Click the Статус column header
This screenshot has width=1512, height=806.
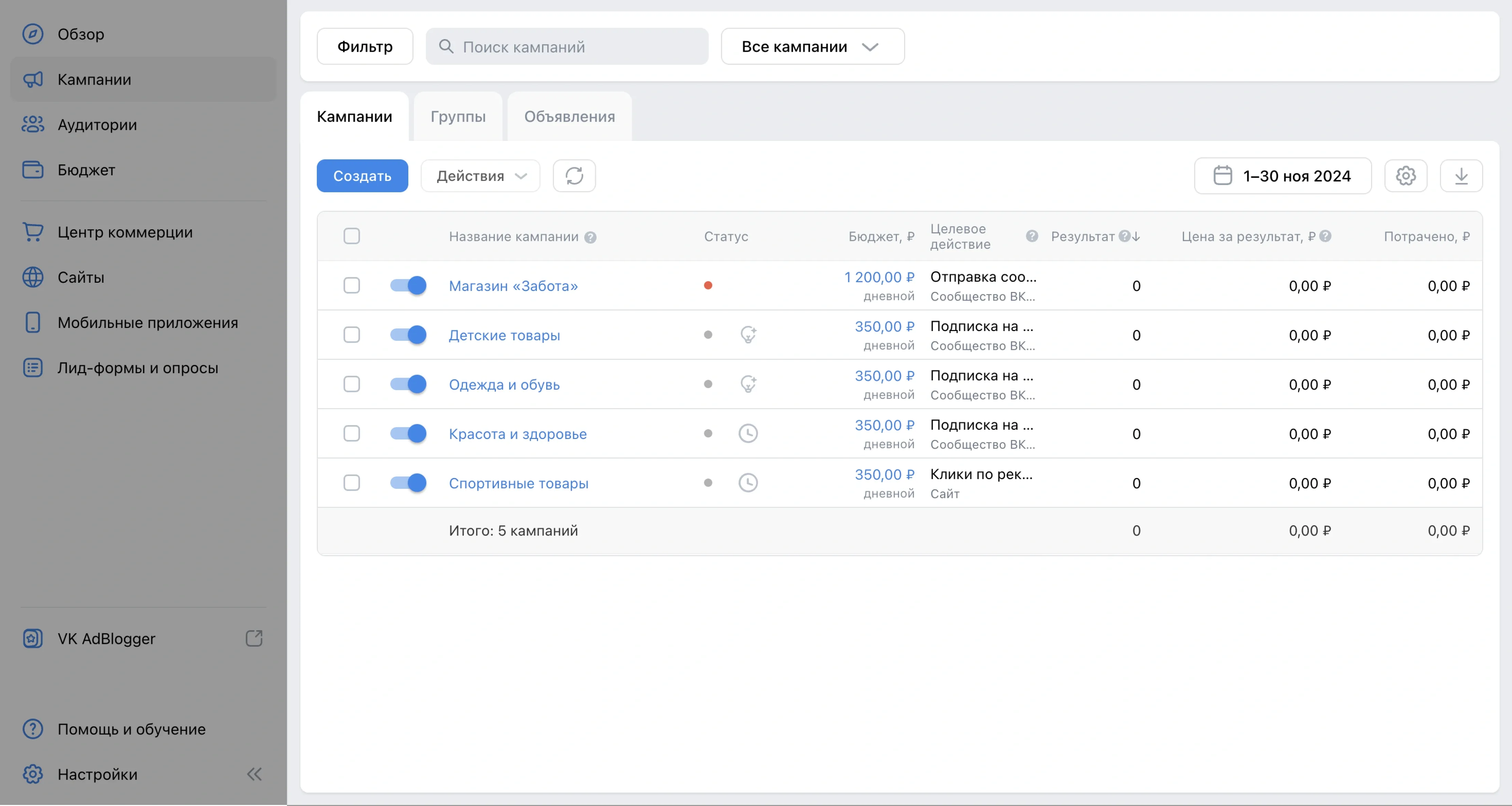[x=726, y=236]
